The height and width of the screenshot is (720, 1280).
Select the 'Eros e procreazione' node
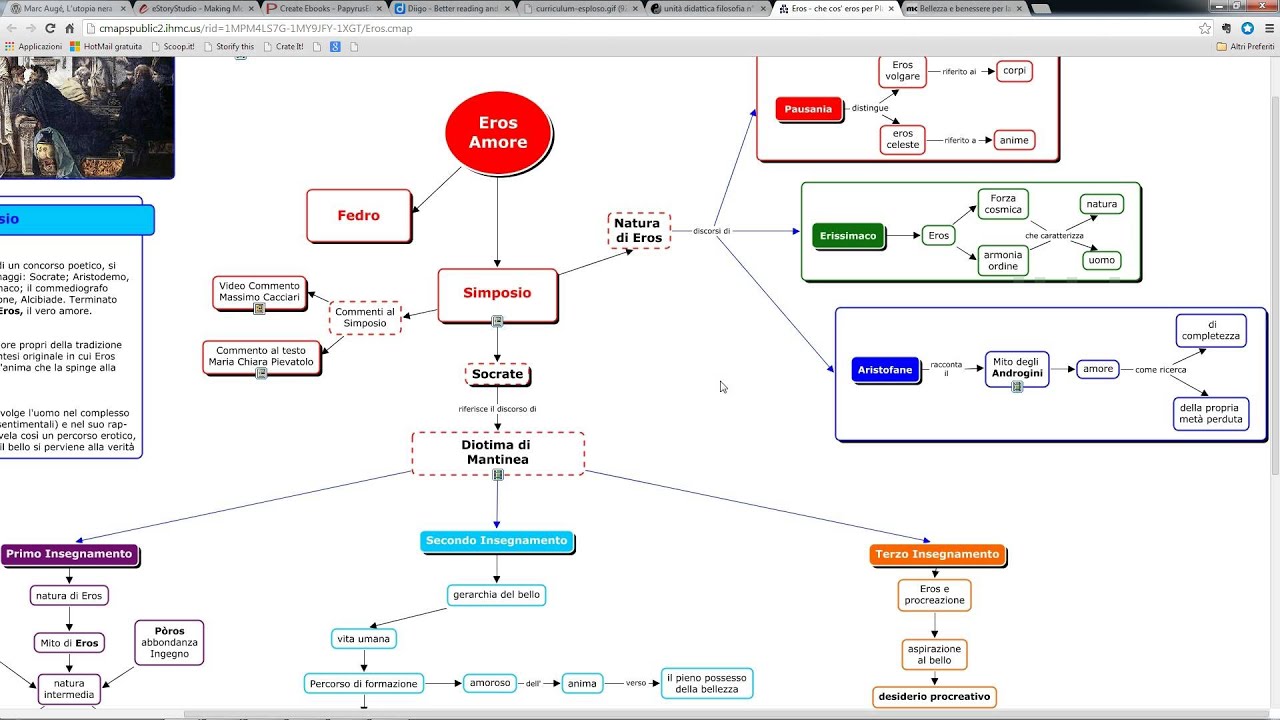coord(934,595)
